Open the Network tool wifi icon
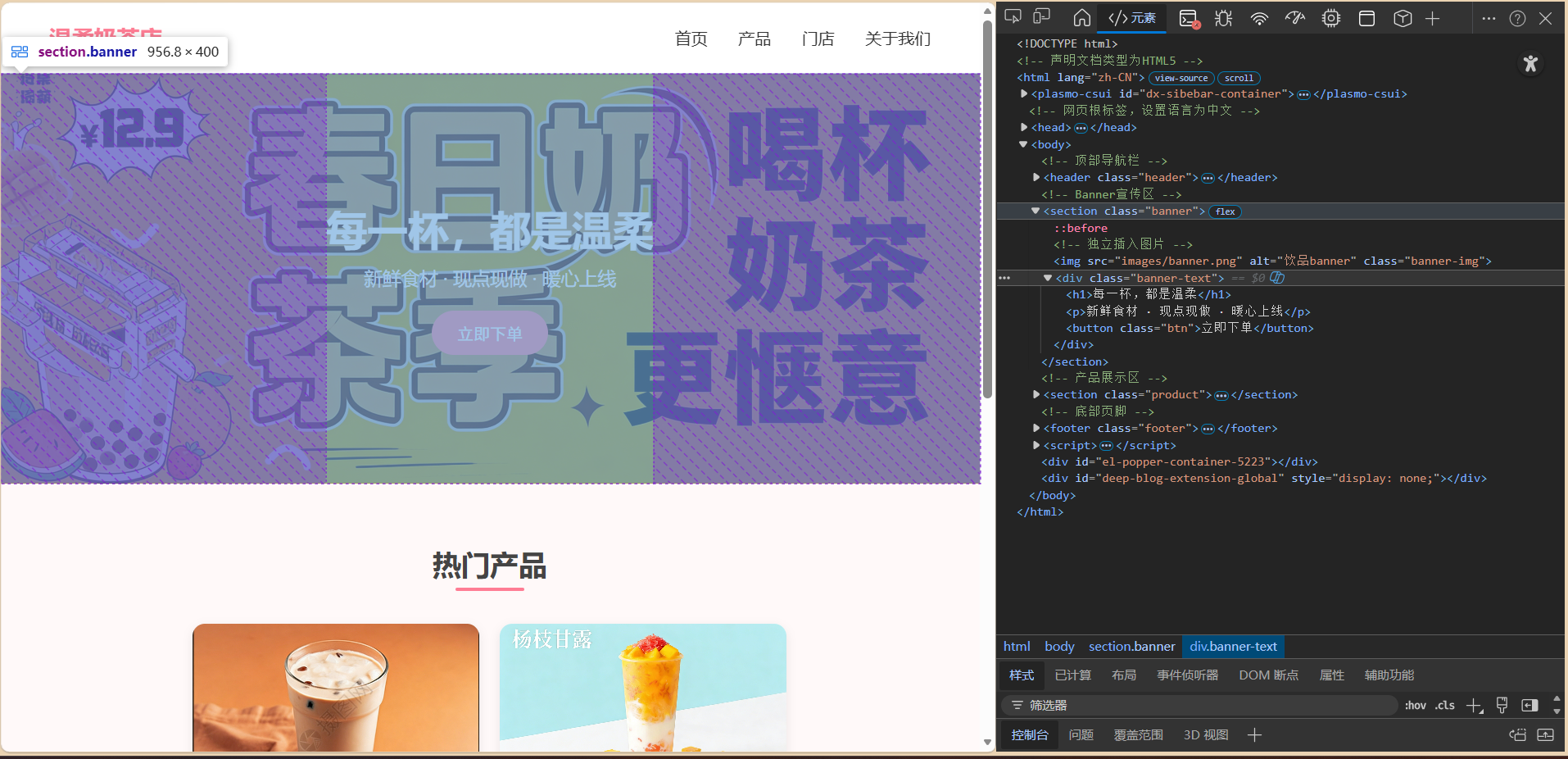Image resolution: width=1568 pixels, height=759 pixels. point(1259,18)
